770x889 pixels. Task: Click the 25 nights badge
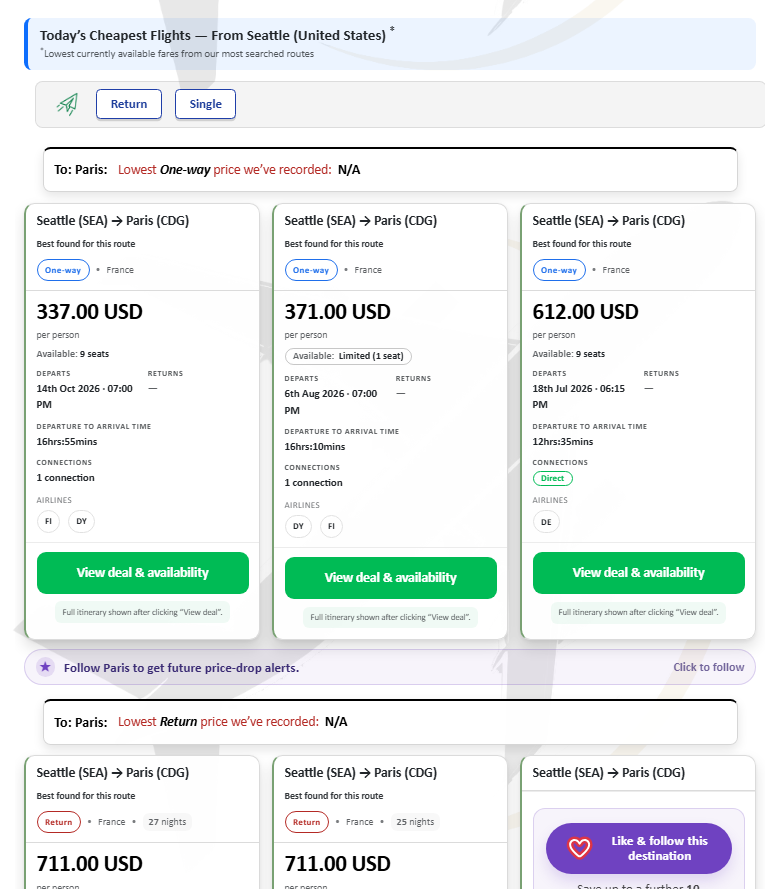click(x=414, y=822)
